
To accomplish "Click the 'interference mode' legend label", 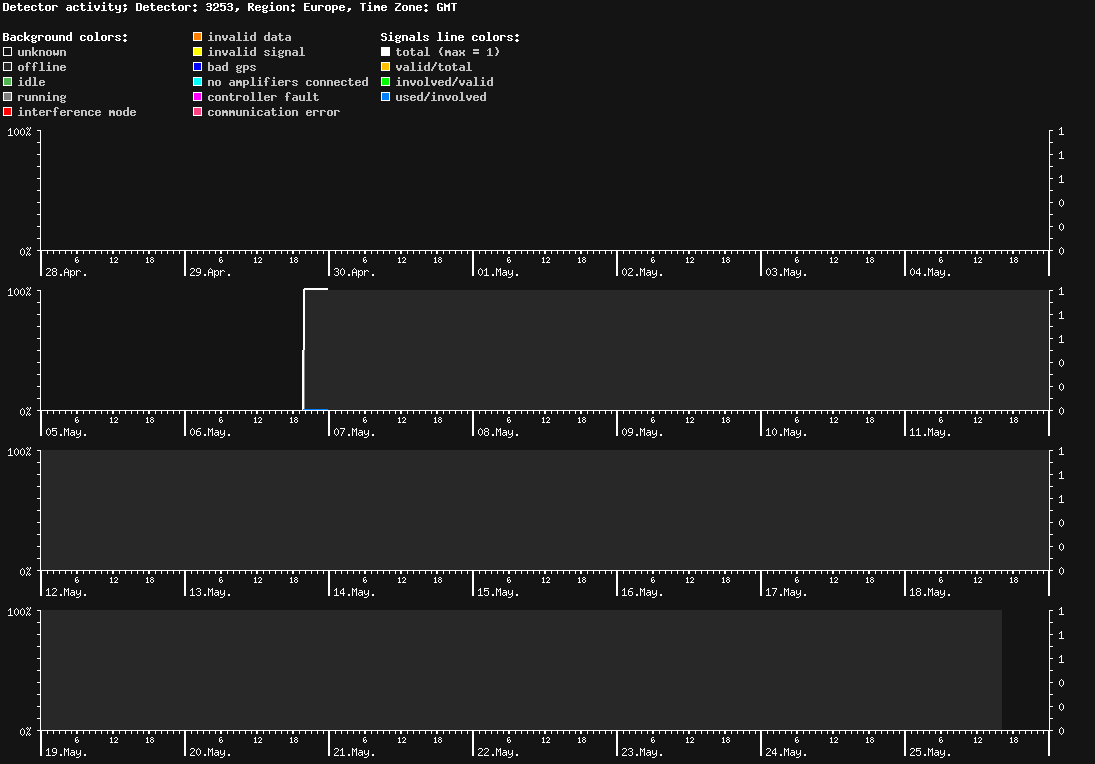I will (77, 112).
